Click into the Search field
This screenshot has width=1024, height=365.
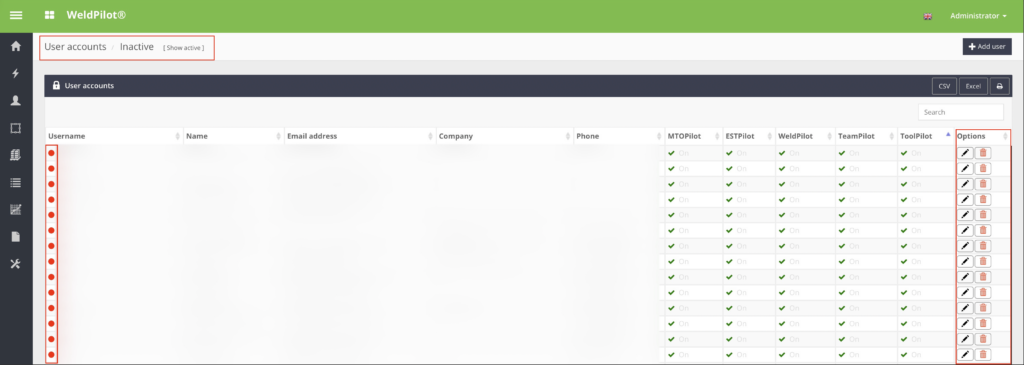coord(961,112)
